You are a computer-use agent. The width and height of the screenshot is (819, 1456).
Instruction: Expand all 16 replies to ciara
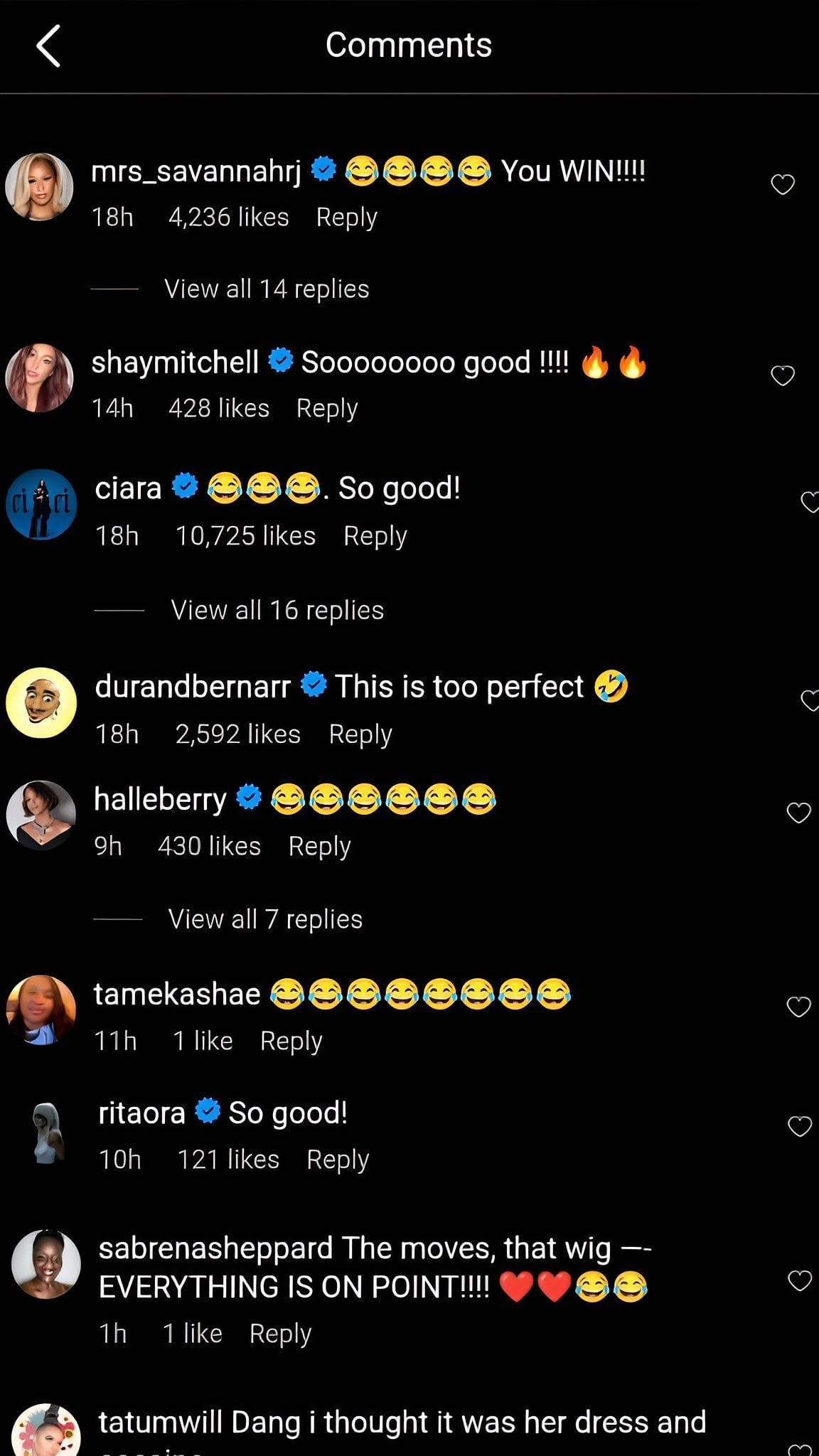pos(276,609)
